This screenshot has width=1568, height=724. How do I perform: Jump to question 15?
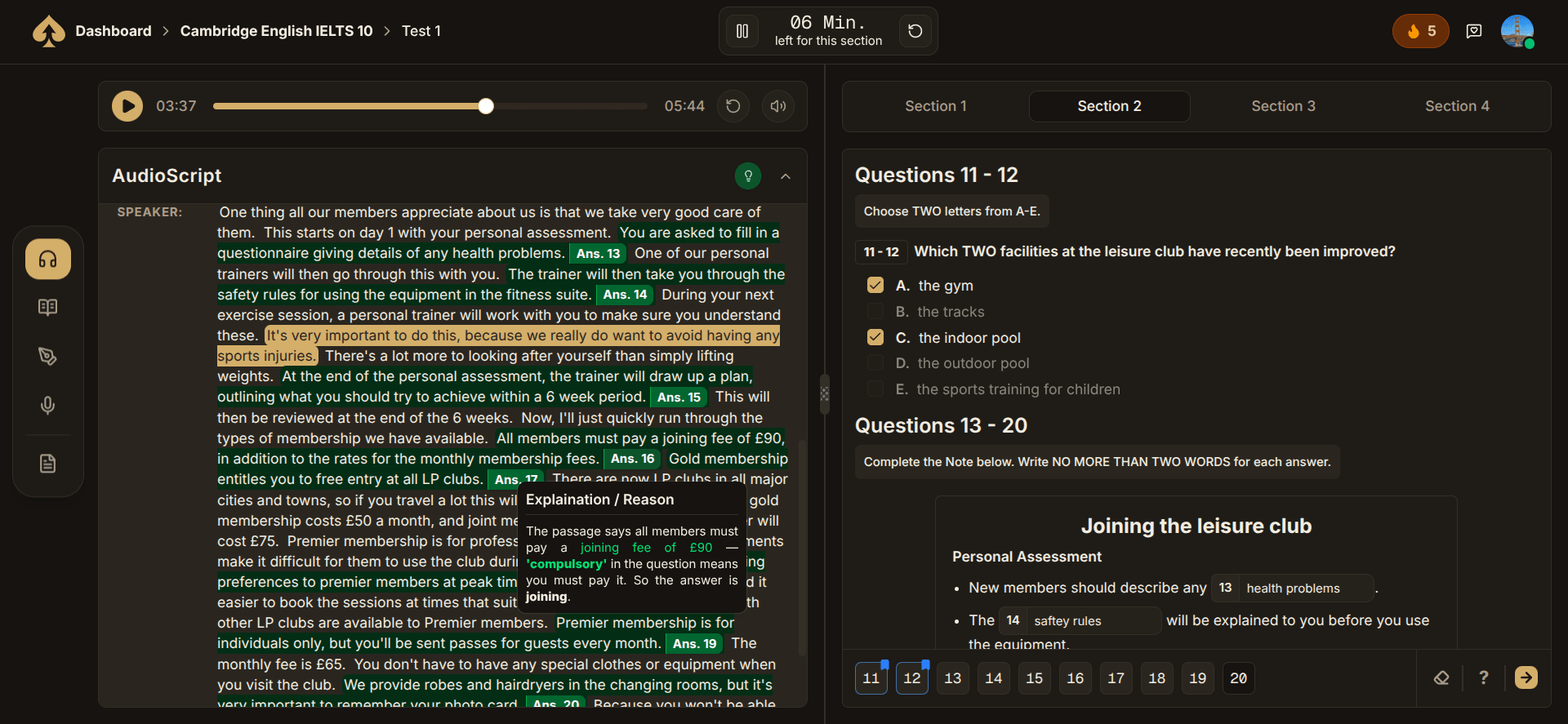(x=1035, y=677)
